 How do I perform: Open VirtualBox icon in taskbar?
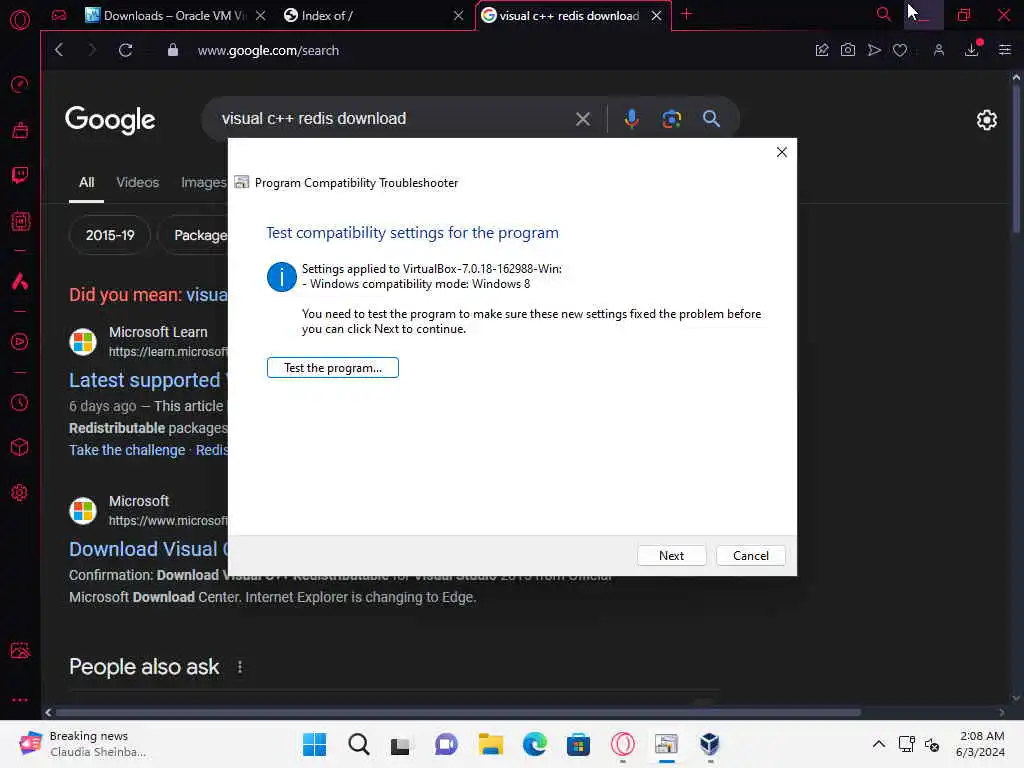coord(710,744)
